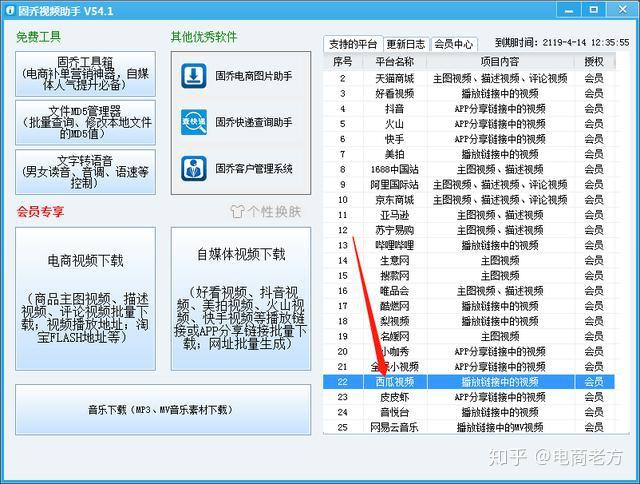
Task: Click row number 19 cell
Action: [343, 336]
